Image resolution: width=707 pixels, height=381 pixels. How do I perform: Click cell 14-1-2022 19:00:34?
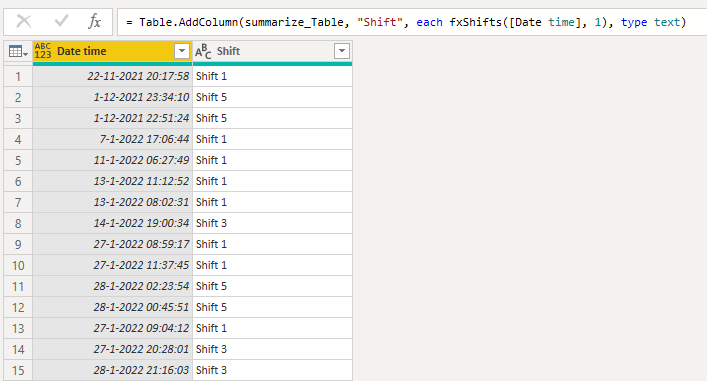pos(112,223)
